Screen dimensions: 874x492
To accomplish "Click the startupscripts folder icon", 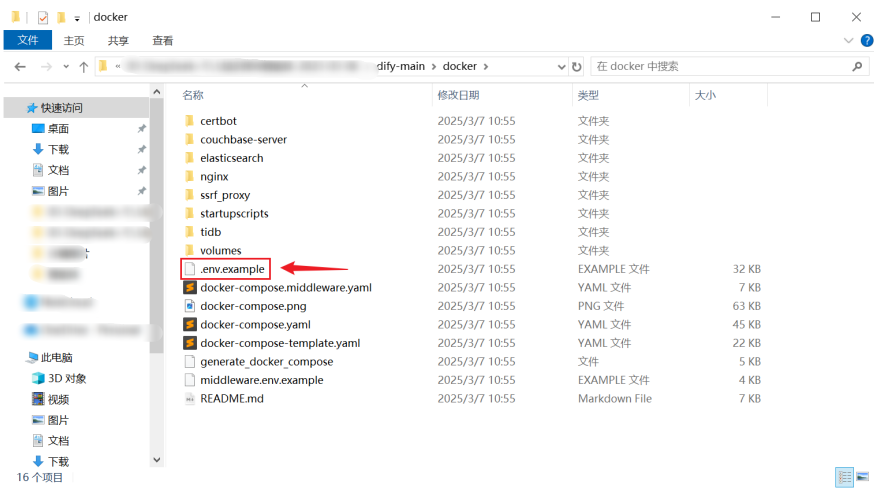I will (190, 213).
